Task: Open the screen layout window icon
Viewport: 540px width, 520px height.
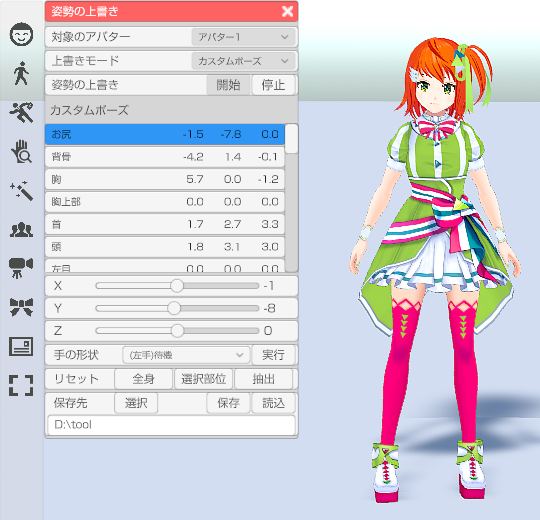Action: click(21, 346)
